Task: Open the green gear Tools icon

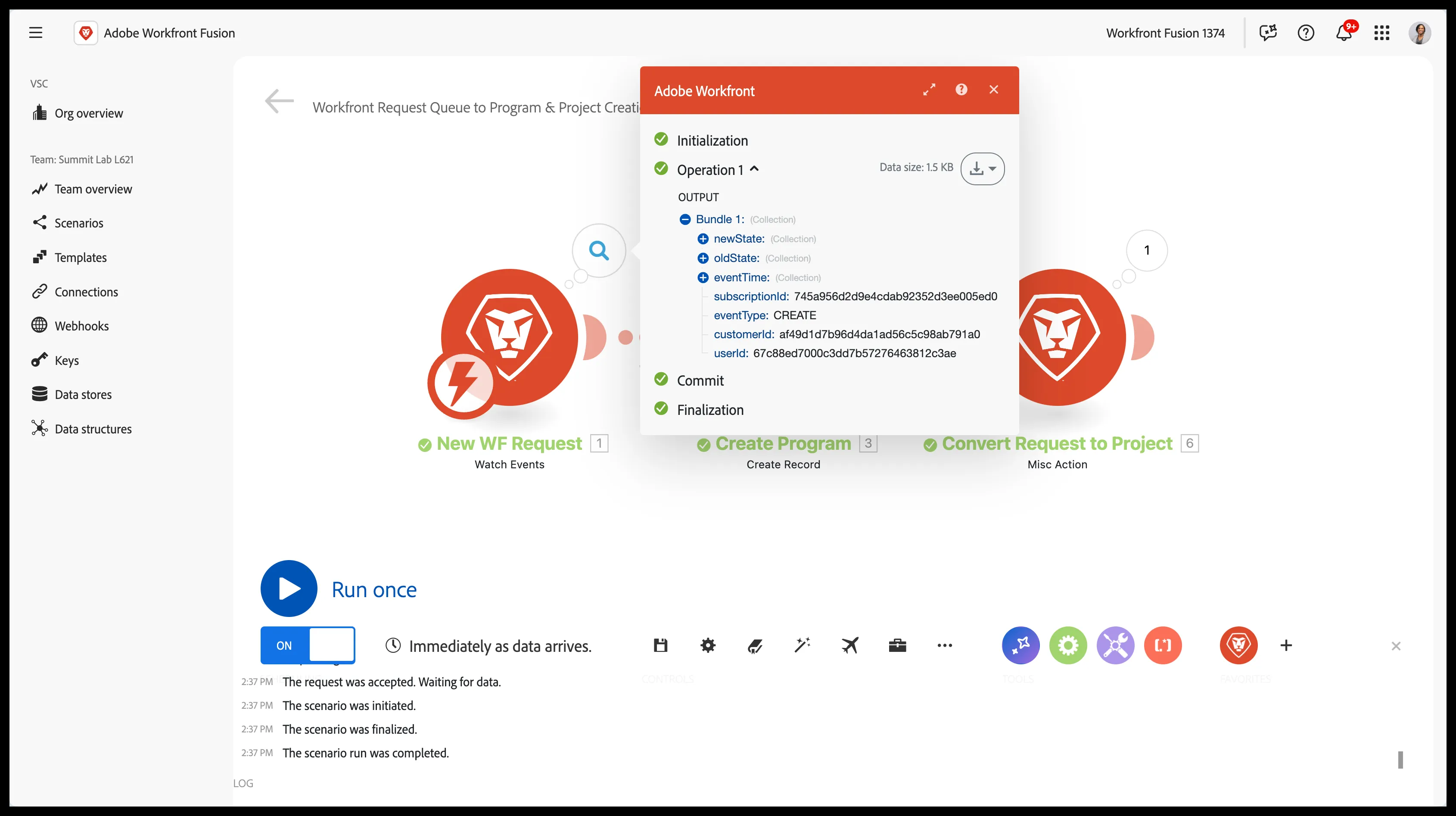Action: 1068,645
